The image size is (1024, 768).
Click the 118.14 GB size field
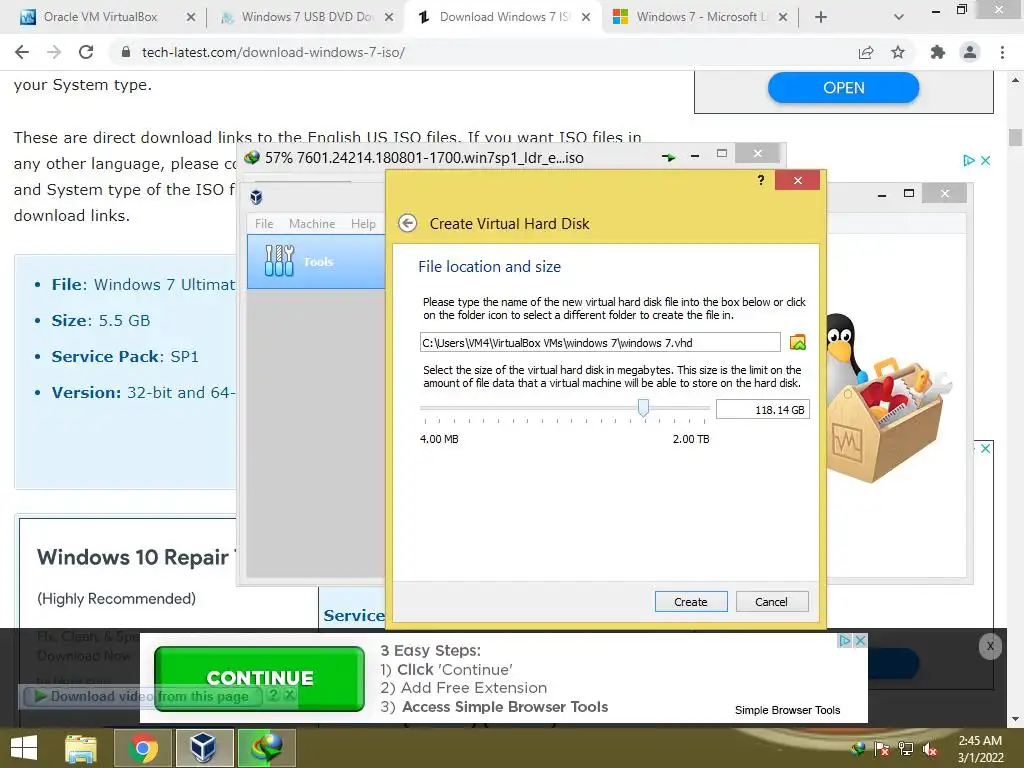(763, 409)
